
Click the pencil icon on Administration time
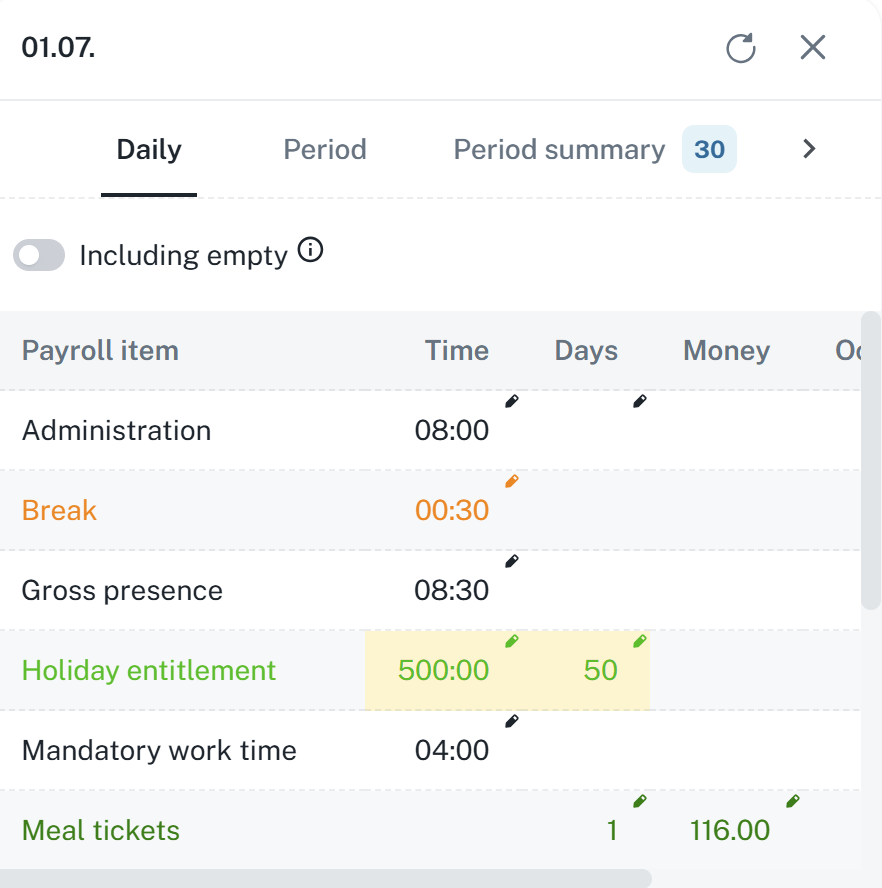coord(512,401)
